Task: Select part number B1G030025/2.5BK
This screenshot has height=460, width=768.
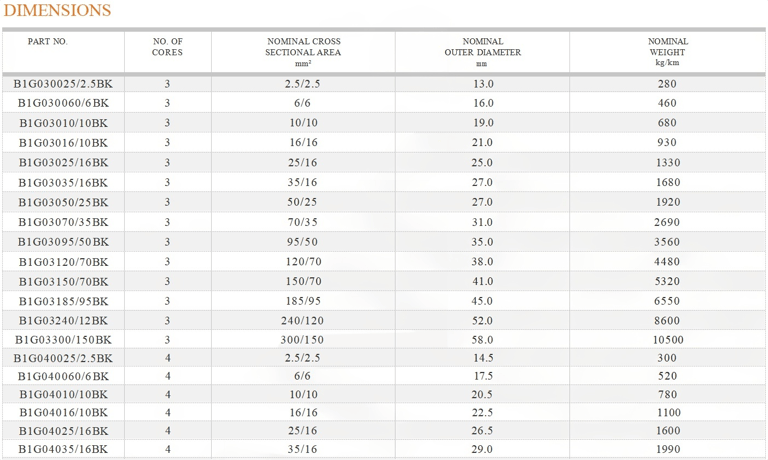Action: 63,84
